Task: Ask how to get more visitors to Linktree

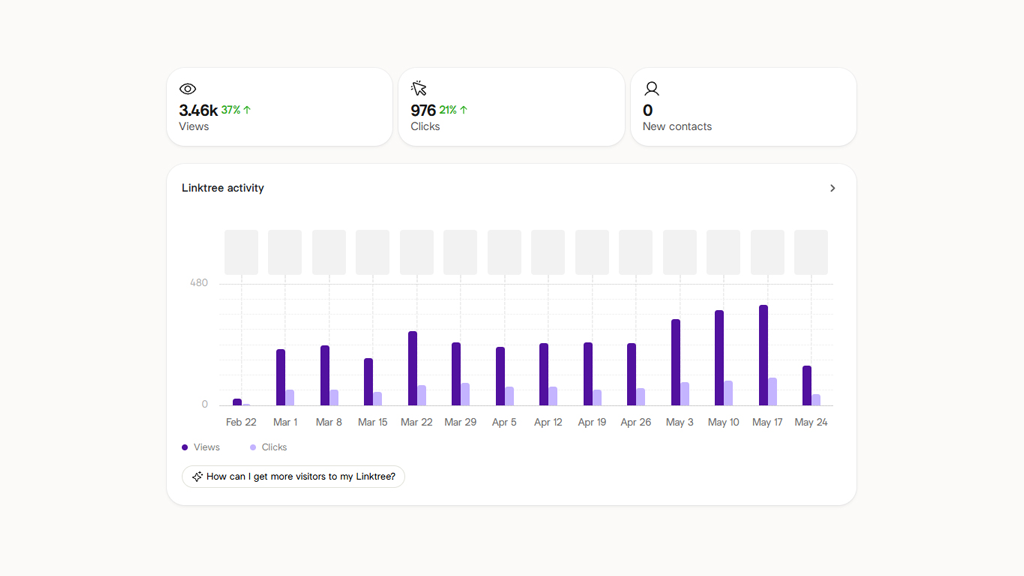Action: 293,477
